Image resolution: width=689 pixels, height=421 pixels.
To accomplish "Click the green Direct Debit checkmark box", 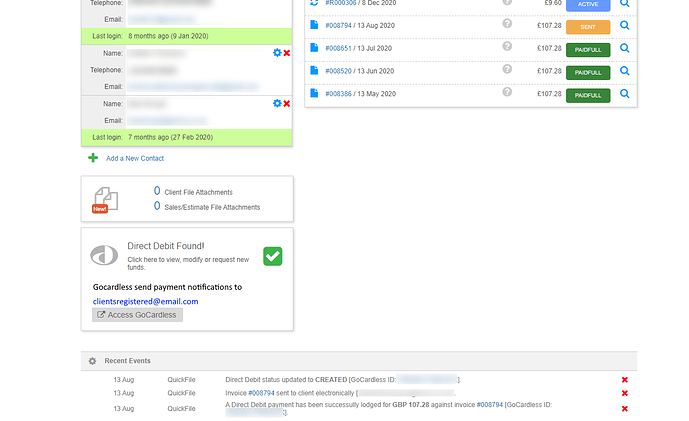I will 273,256.
